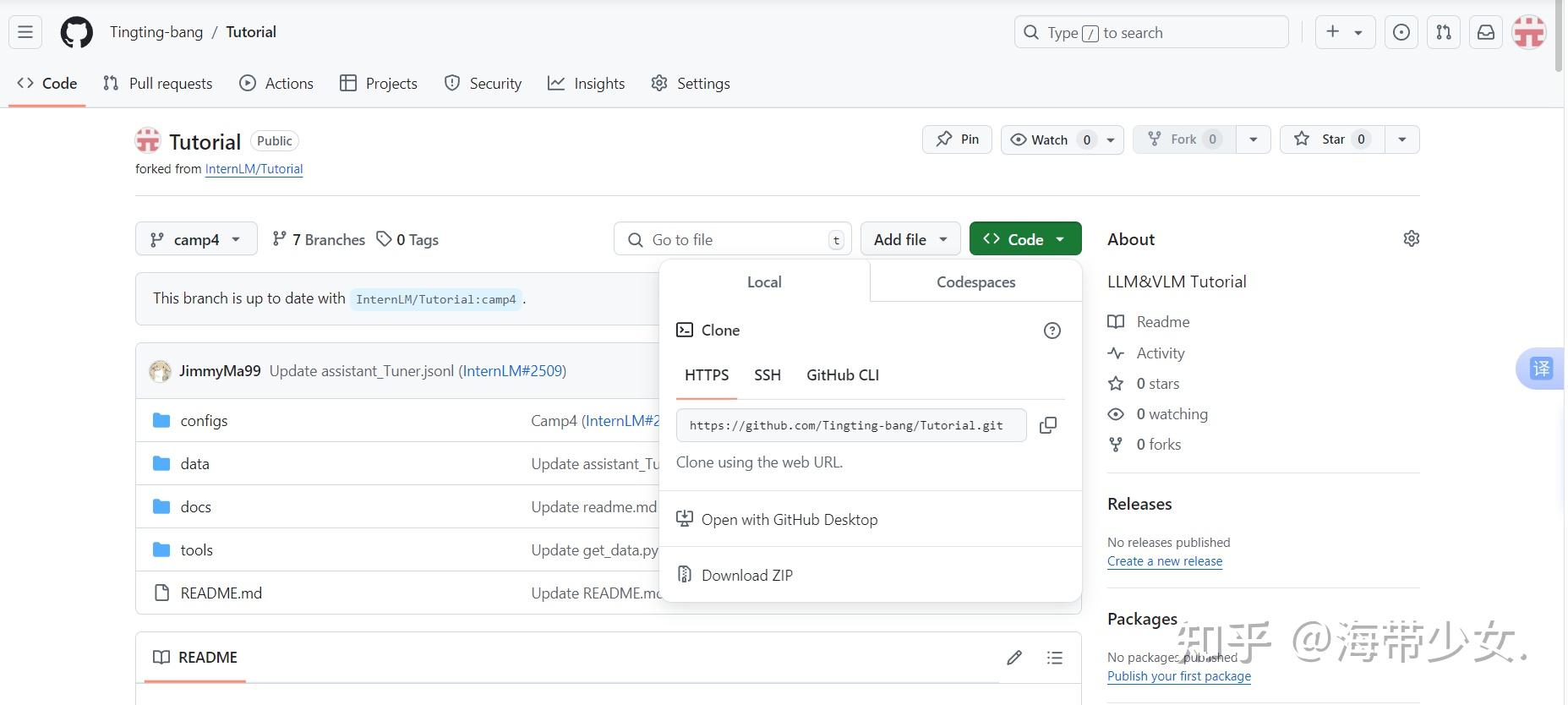Open the InternLM/Tutorial forked-from link
The height and width of the screenshot is (705, 1568).
(254, 169)
